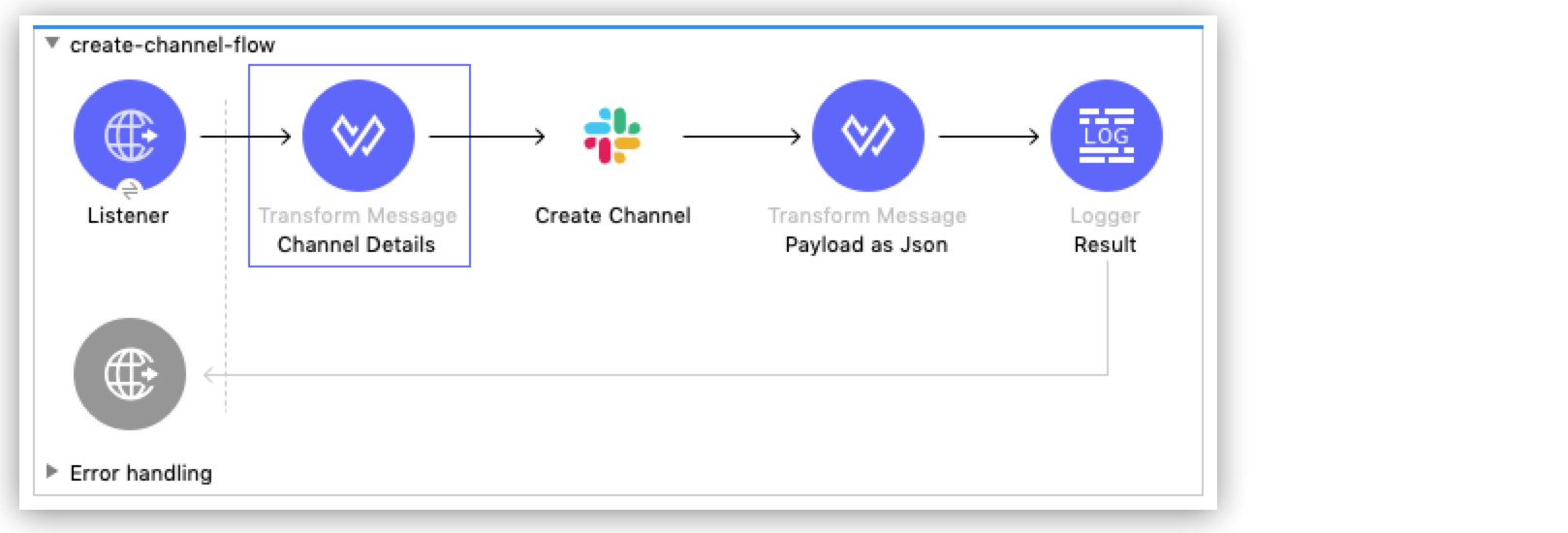Click the Channel Details Transform Message icon
Viewport: 1568px width, 533px height.
(x=358, y=135)
